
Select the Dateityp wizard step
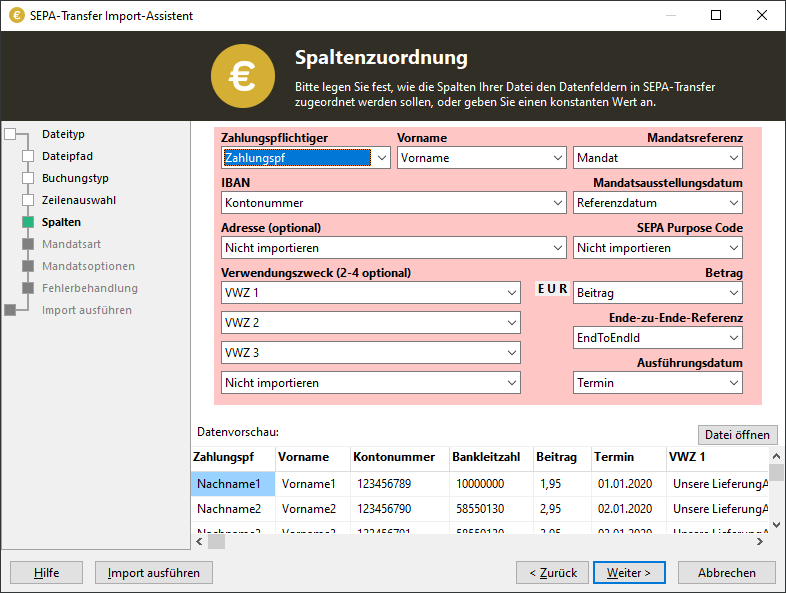pyautogui.click(x=63, y=134)
